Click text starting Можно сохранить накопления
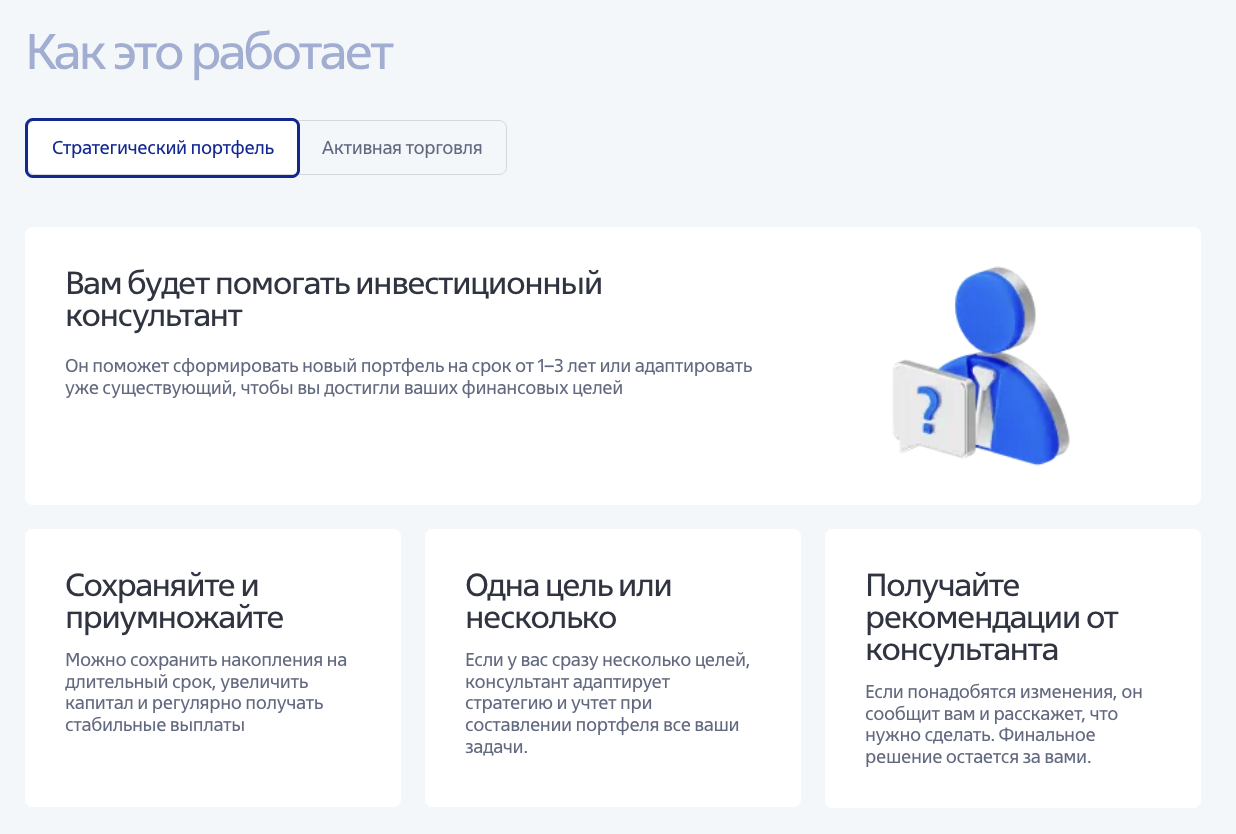 206,693
